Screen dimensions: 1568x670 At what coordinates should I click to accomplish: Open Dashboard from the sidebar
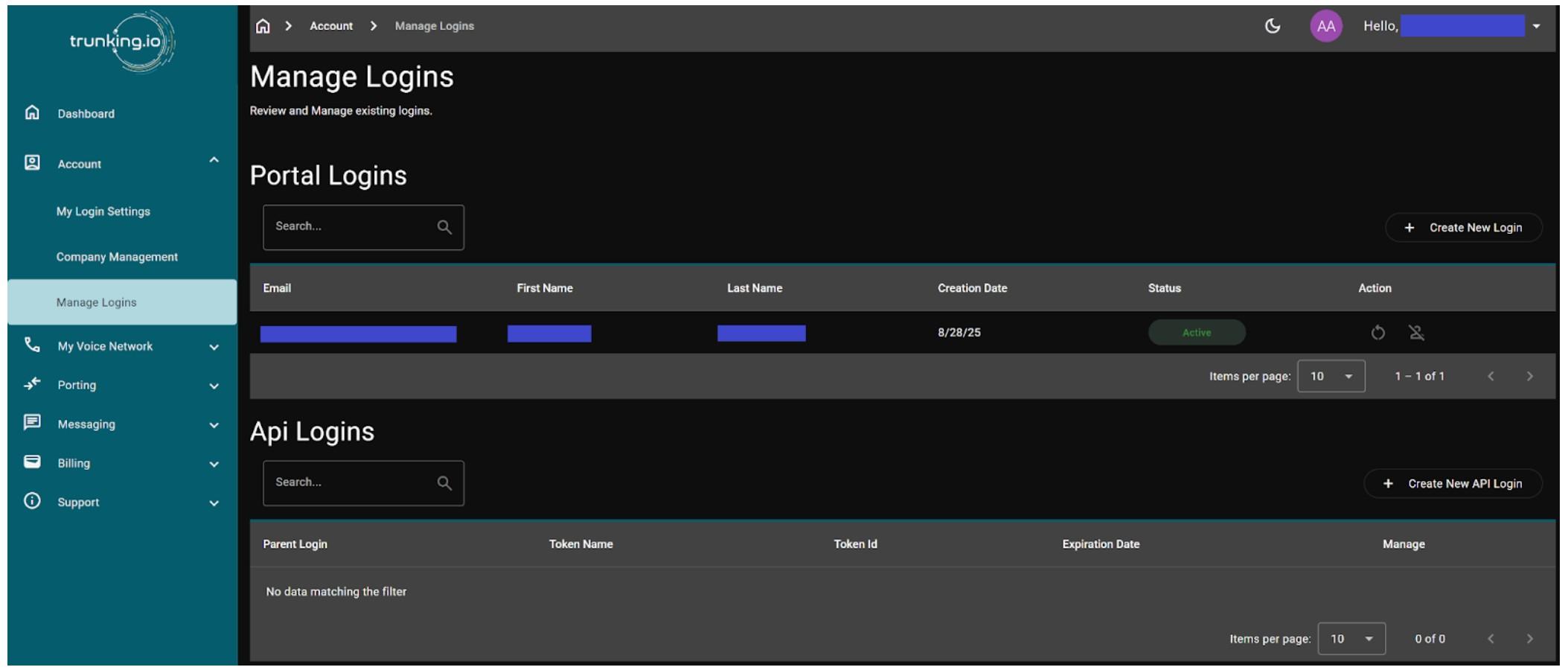tap(86, 114)
